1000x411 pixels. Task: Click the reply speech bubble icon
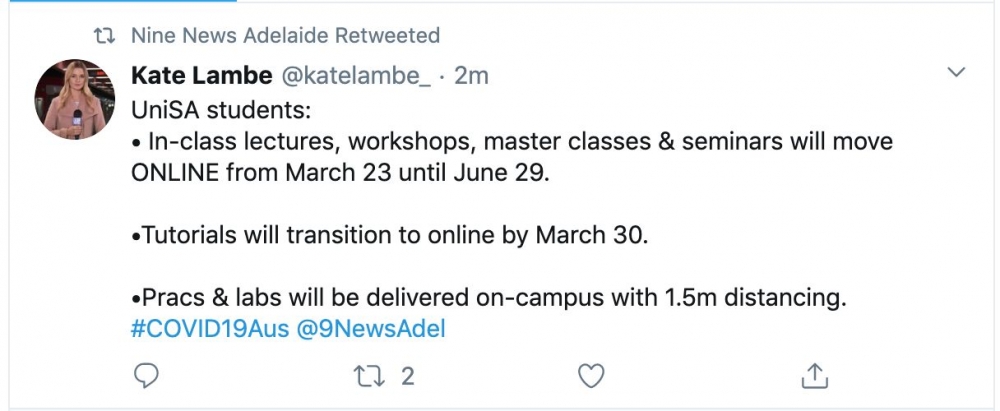[146, 376]
